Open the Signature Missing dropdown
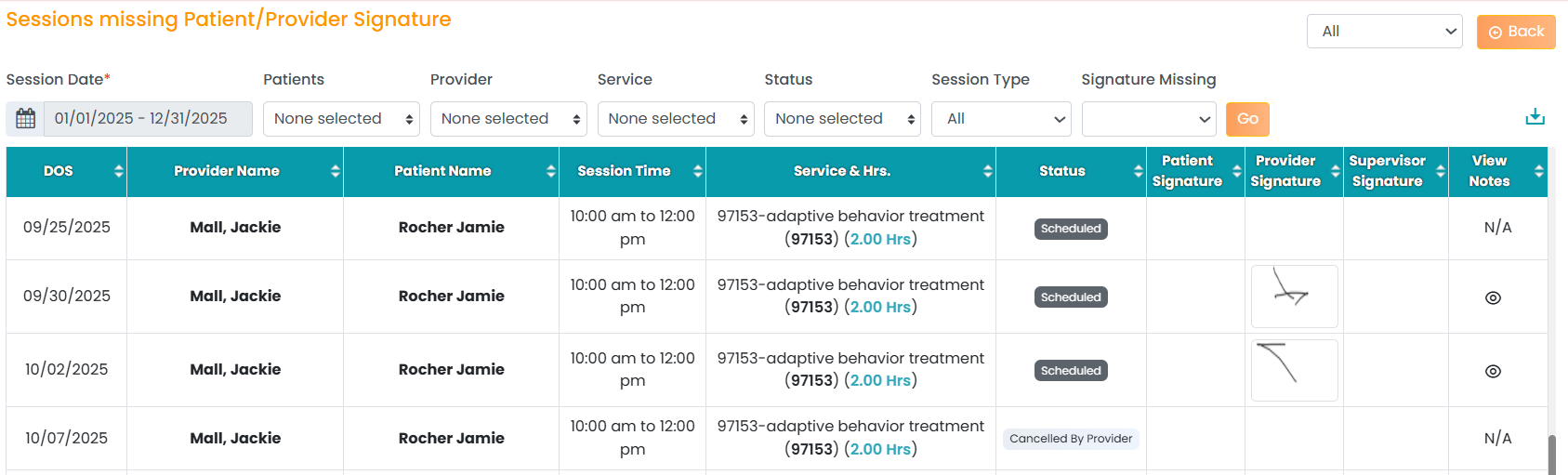Screen dimensions: 1568x475 (1149, 119)
